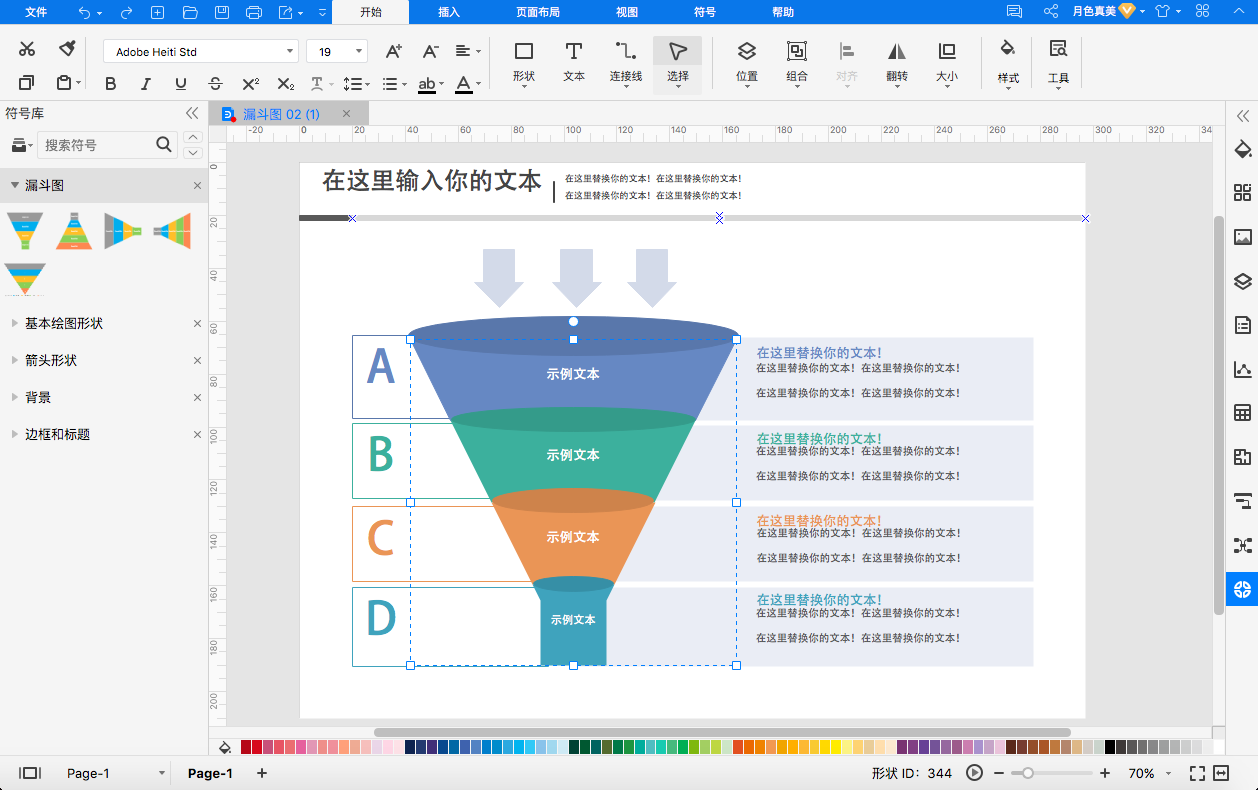Click the Cut scissors icon
This screenshot has width=1258, height=790.
coord(27,49)
